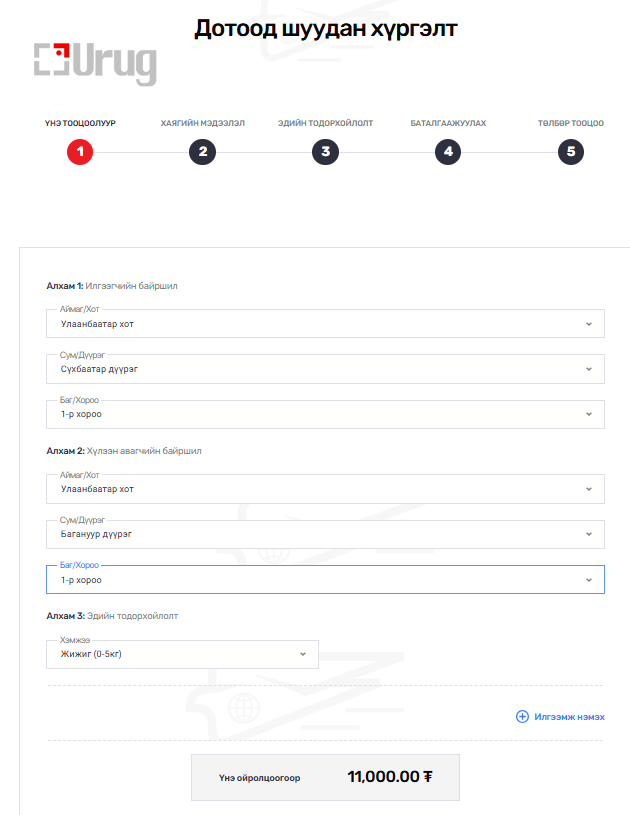Select step 1 red circle
This screenshot has width=630, height=815.
tap(80, 152)
